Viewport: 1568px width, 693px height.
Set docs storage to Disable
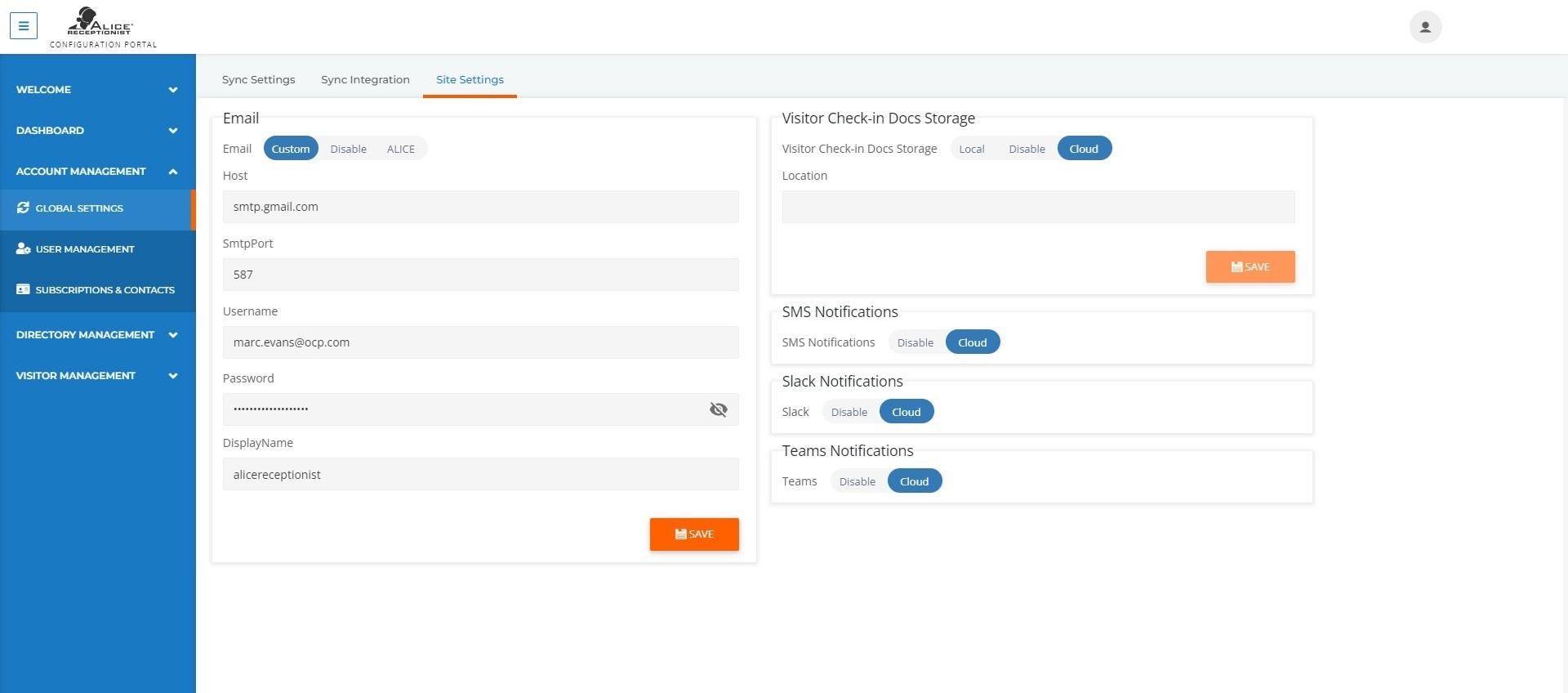1027,149
